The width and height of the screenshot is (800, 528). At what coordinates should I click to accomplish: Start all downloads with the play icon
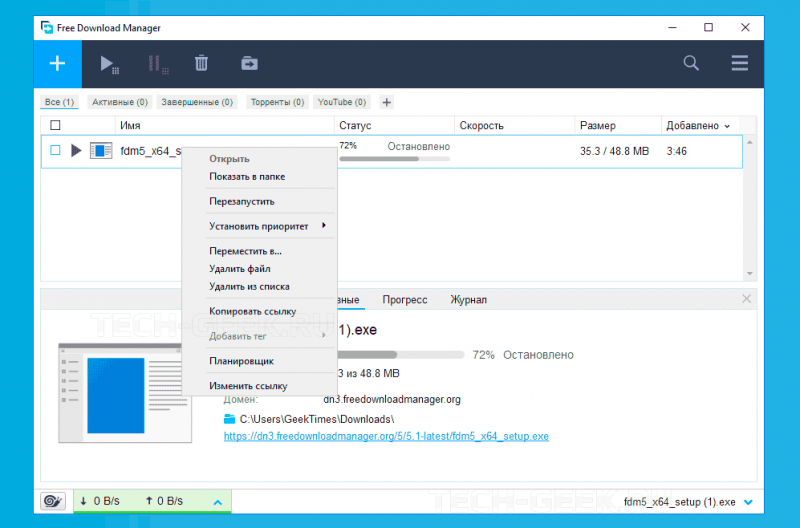point(109,64)
